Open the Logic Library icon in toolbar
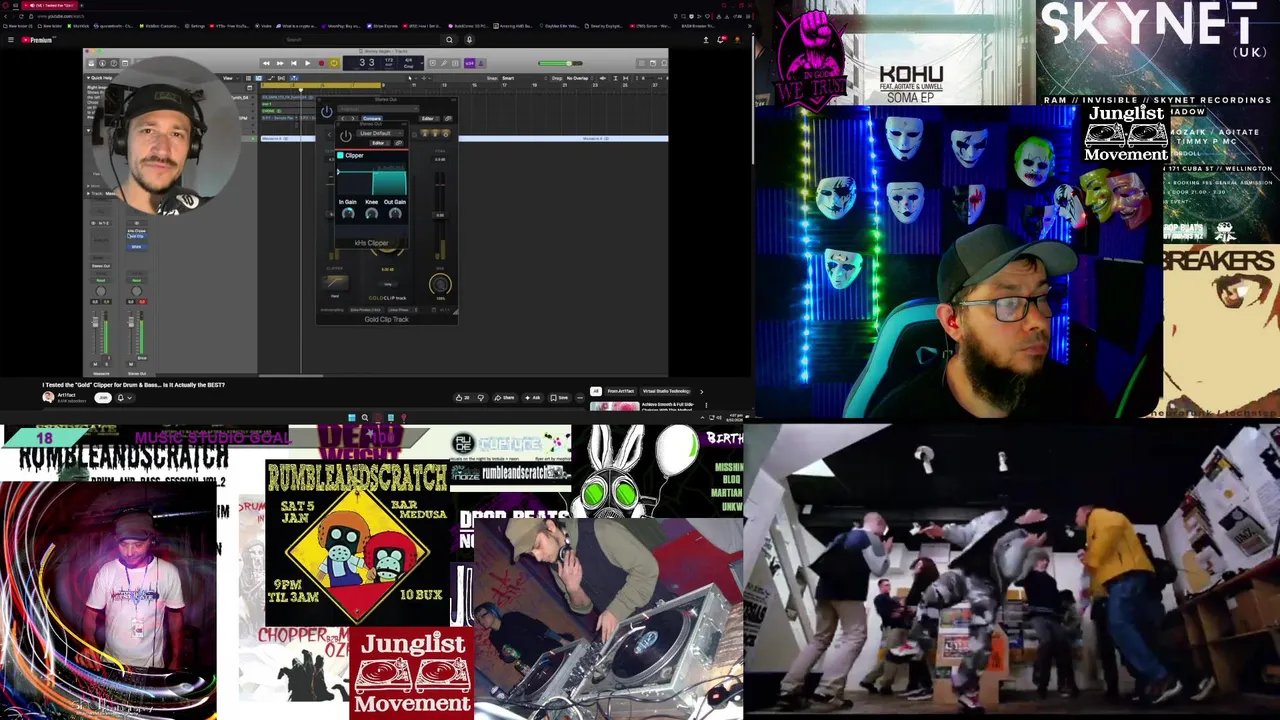 [92, 63]
